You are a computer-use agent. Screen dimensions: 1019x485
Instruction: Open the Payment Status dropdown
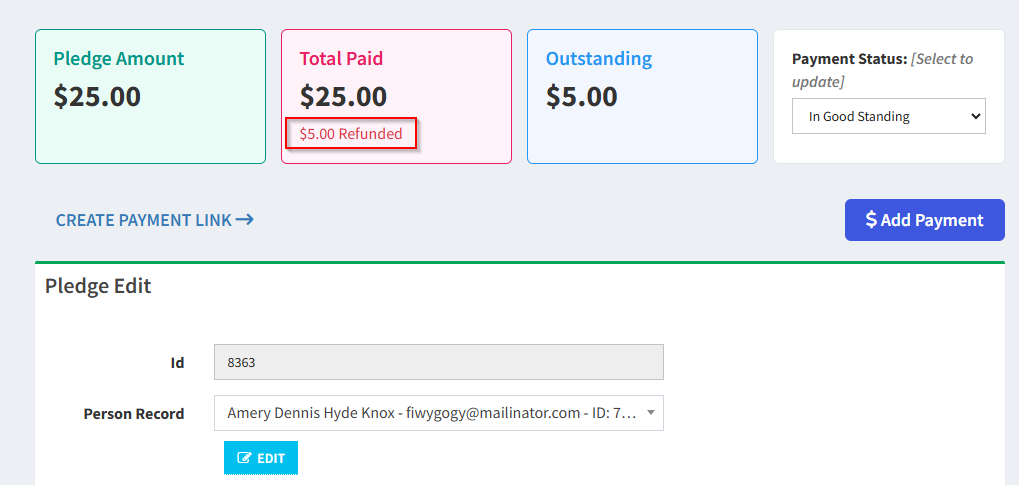click(x=888, y=116)
